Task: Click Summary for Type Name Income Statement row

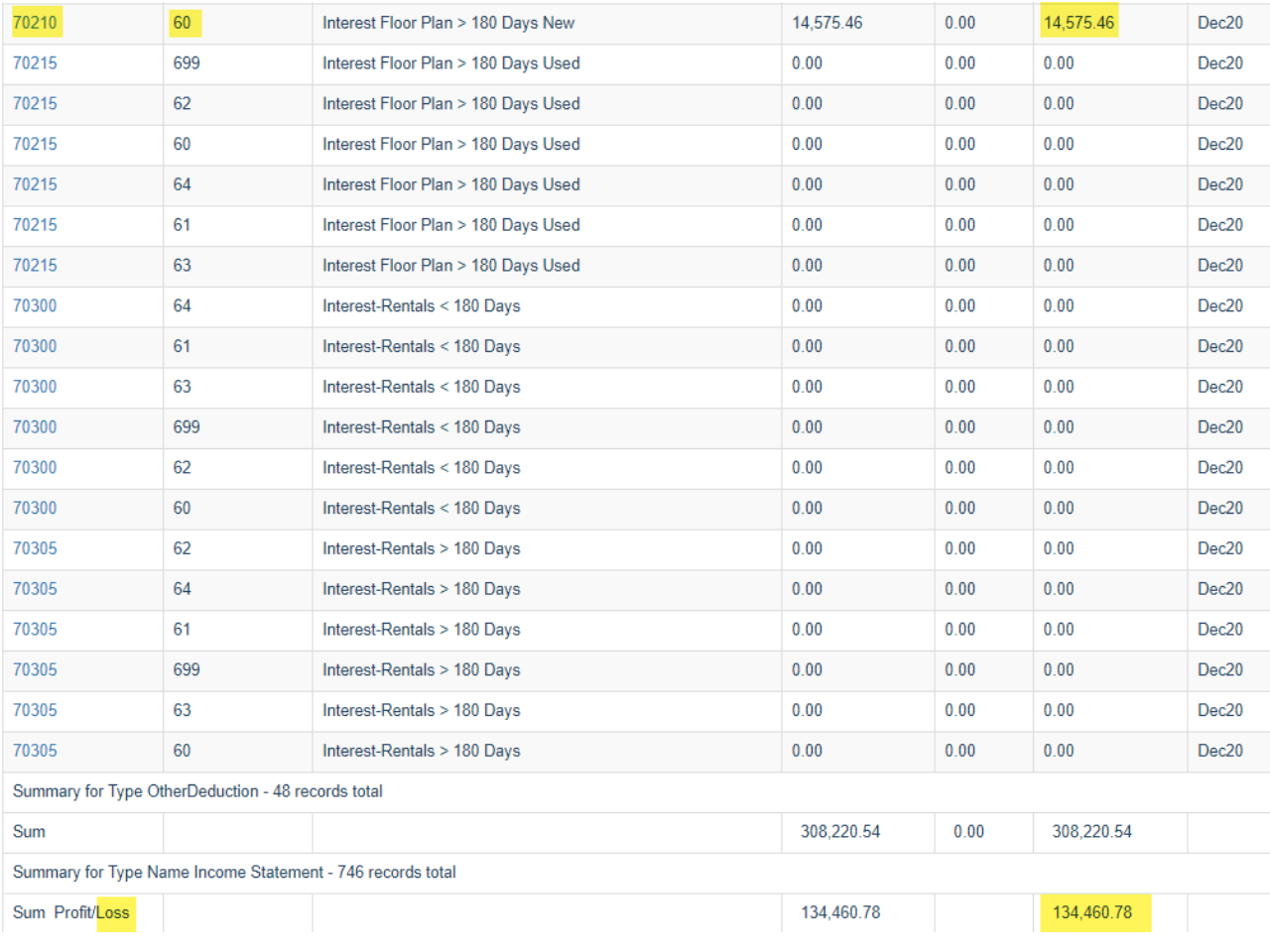Action: (x=636, y=873)
